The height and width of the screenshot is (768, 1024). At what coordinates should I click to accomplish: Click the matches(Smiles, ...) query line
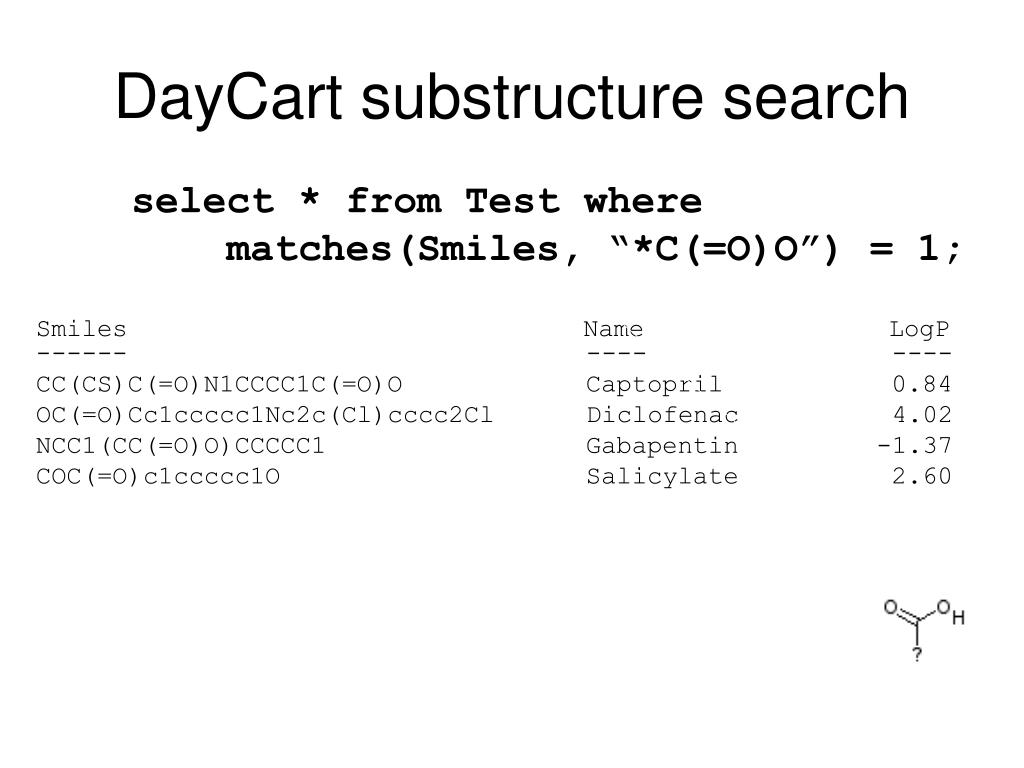(593, 249)
